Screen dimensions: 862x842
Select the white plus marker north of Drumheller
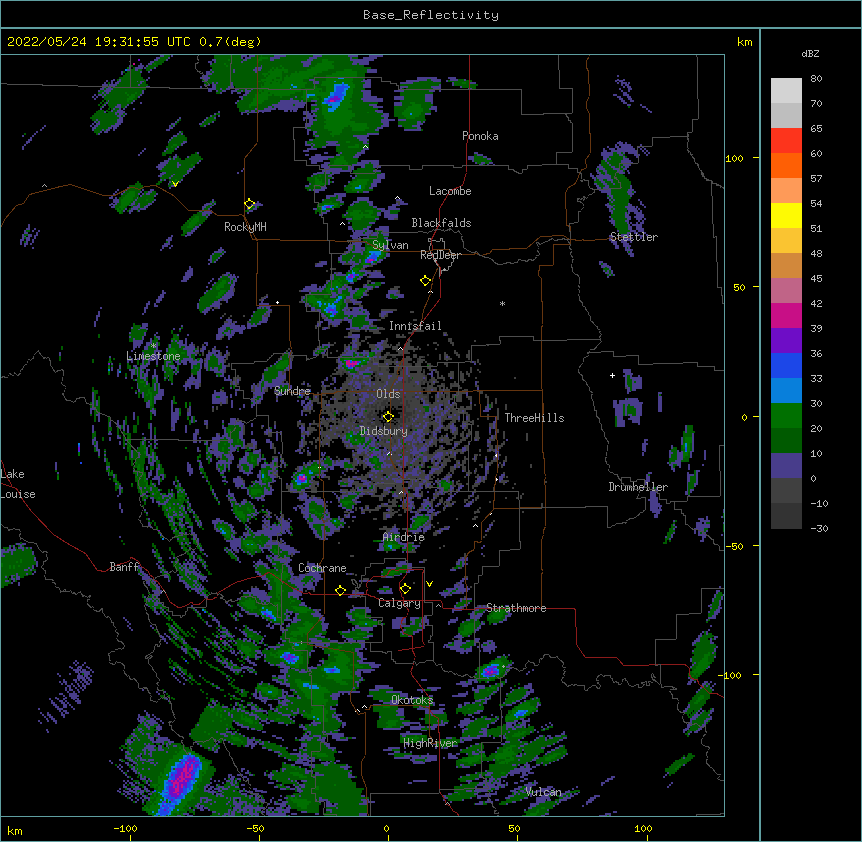[x=612, y=375]
